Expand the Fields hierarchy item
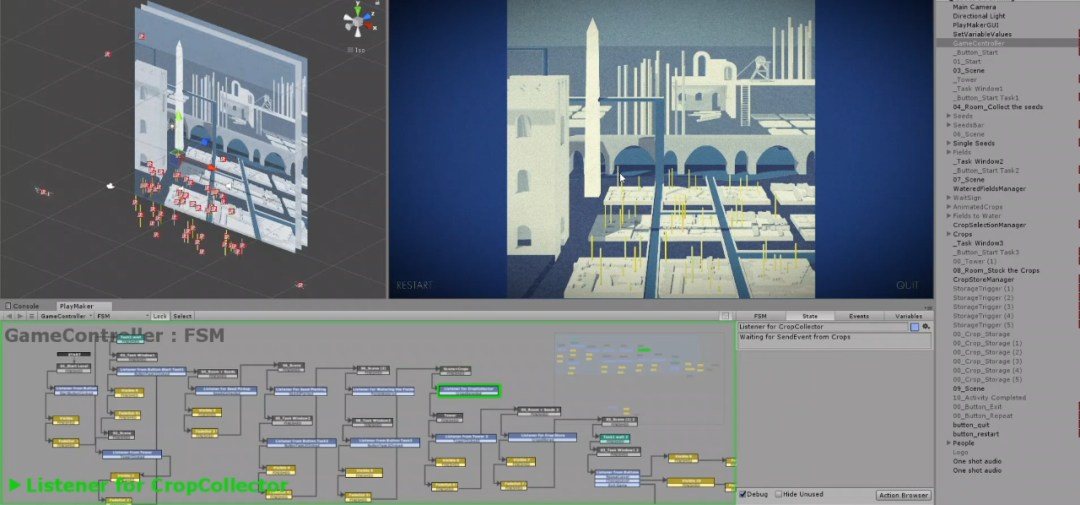 (948, 152)
